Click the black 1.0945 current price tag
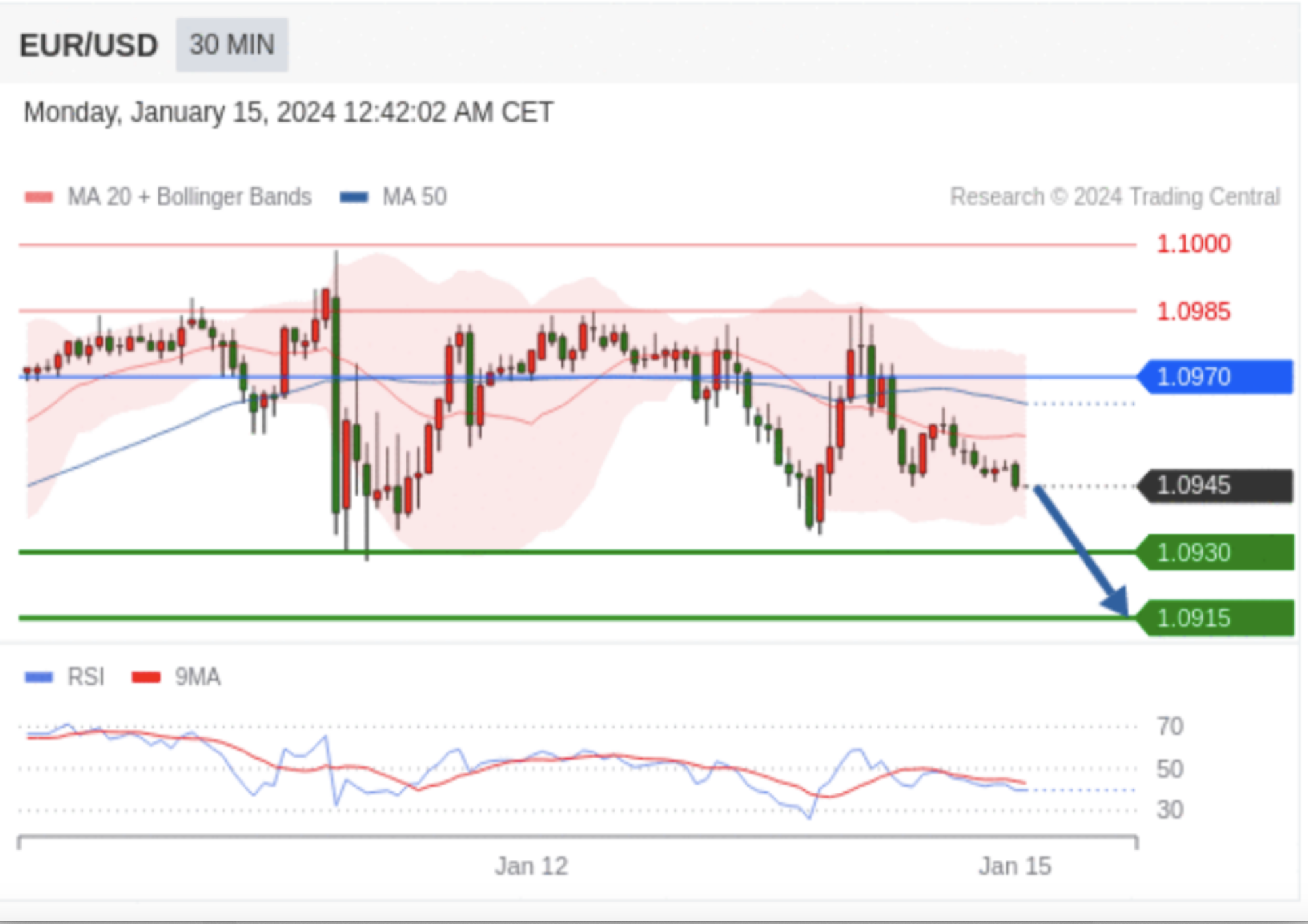Screen dimensions: 1308x924 pos(1215,486)
